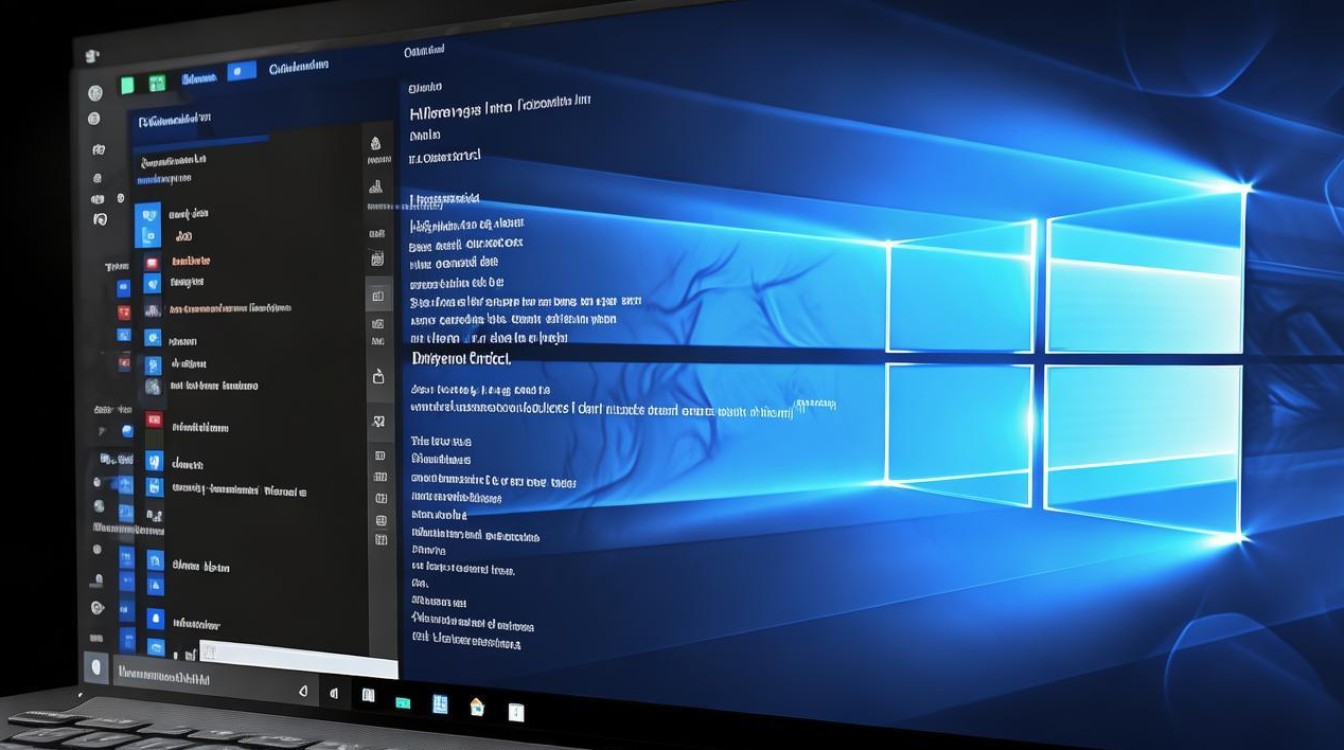The width and height of the screenshot is (1344, 750).
Task: Open the light-blue grid app on the taskbar
Action: [x=440, y=704]
